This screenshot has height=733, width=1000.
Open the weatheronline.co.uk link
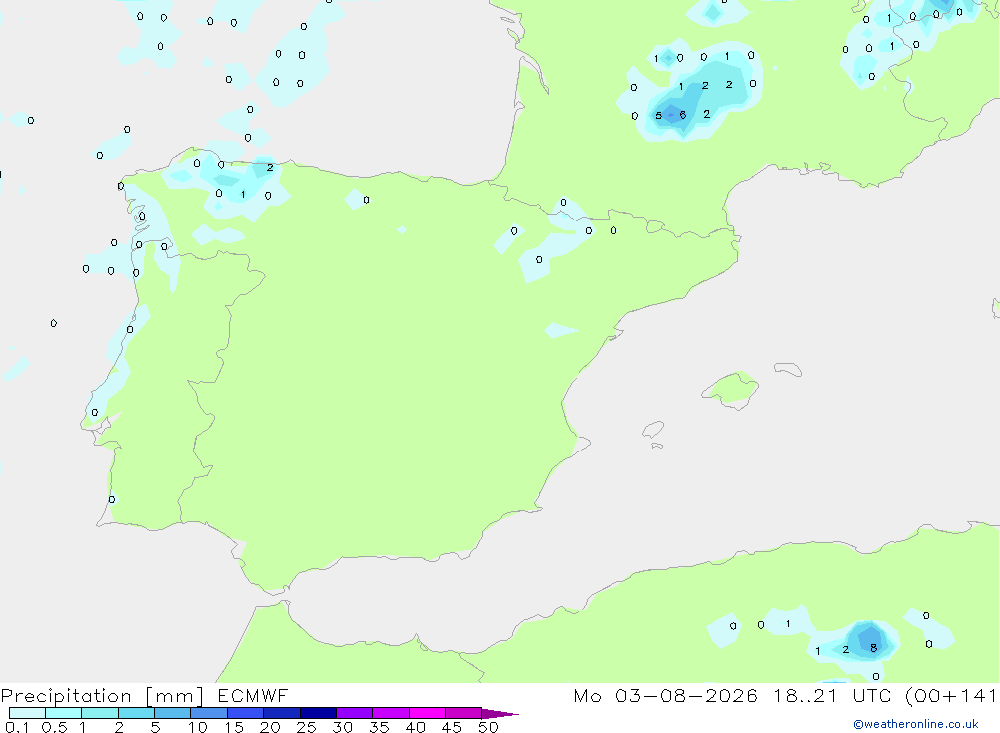[916, 724]
